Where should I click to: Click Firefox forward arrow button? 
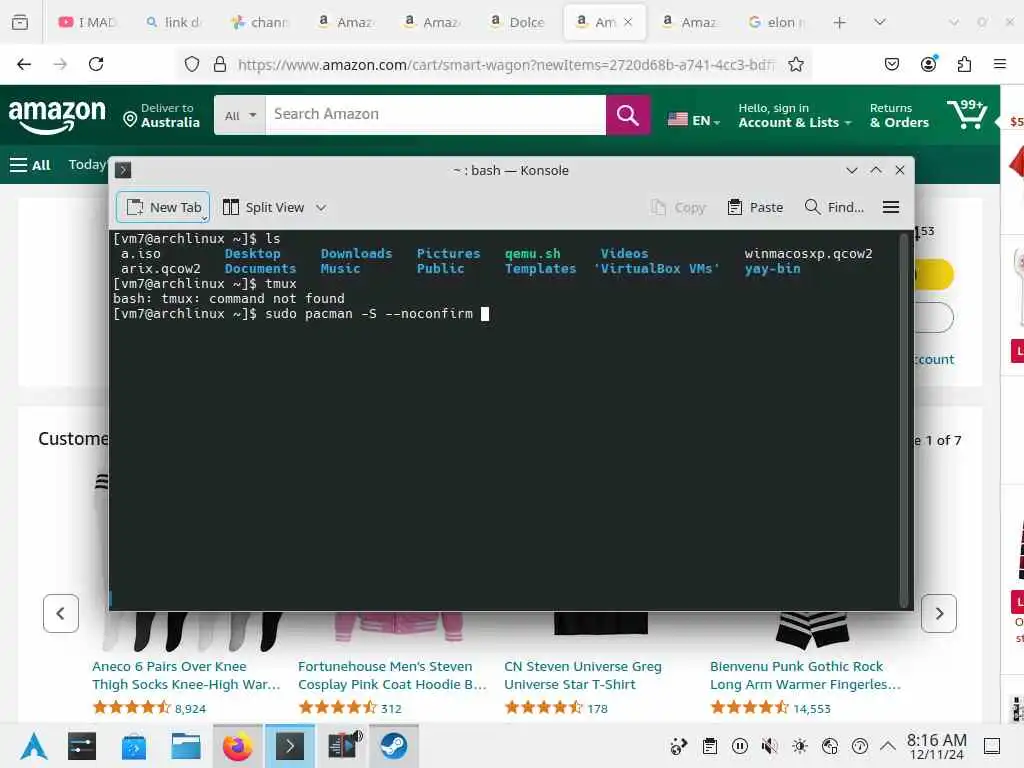pyautogui.click(x=60, y=64)
